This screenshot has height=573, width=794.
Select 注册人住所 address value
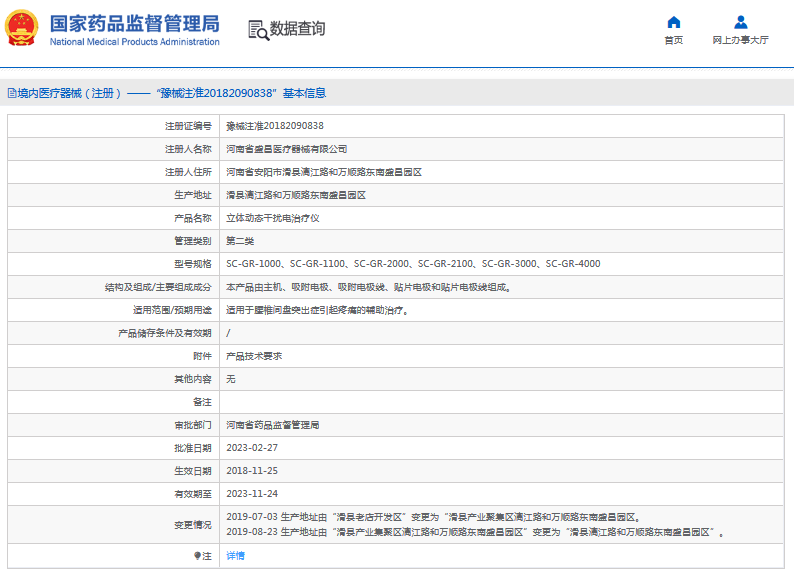tap(324, 172)
